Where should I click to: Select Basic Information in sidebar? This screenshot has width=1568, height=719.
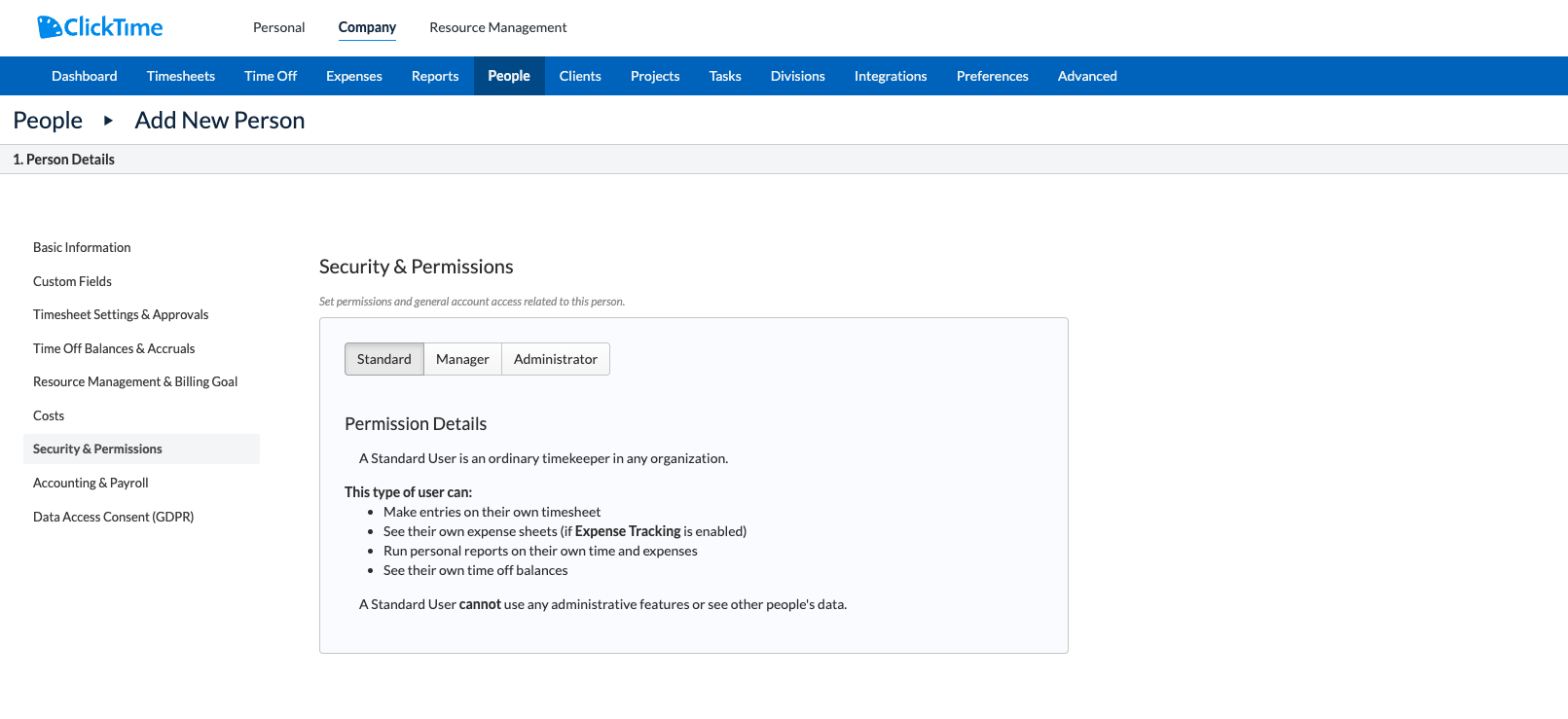pos(82,247)
